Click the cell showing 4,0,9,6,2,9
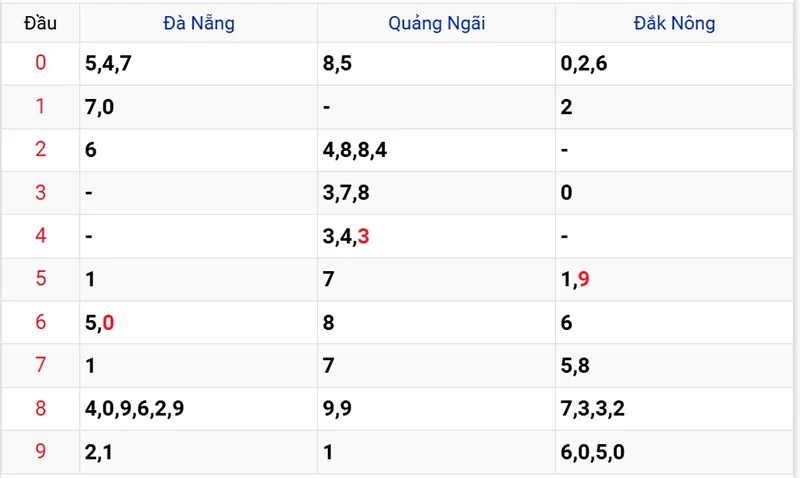This screenshot has width=800, height=478. [135, 408]
